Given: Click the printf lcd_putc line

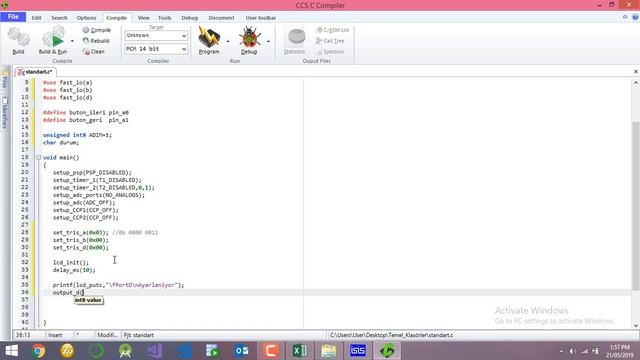Looking at the screenshot, I should pos(118,285).
